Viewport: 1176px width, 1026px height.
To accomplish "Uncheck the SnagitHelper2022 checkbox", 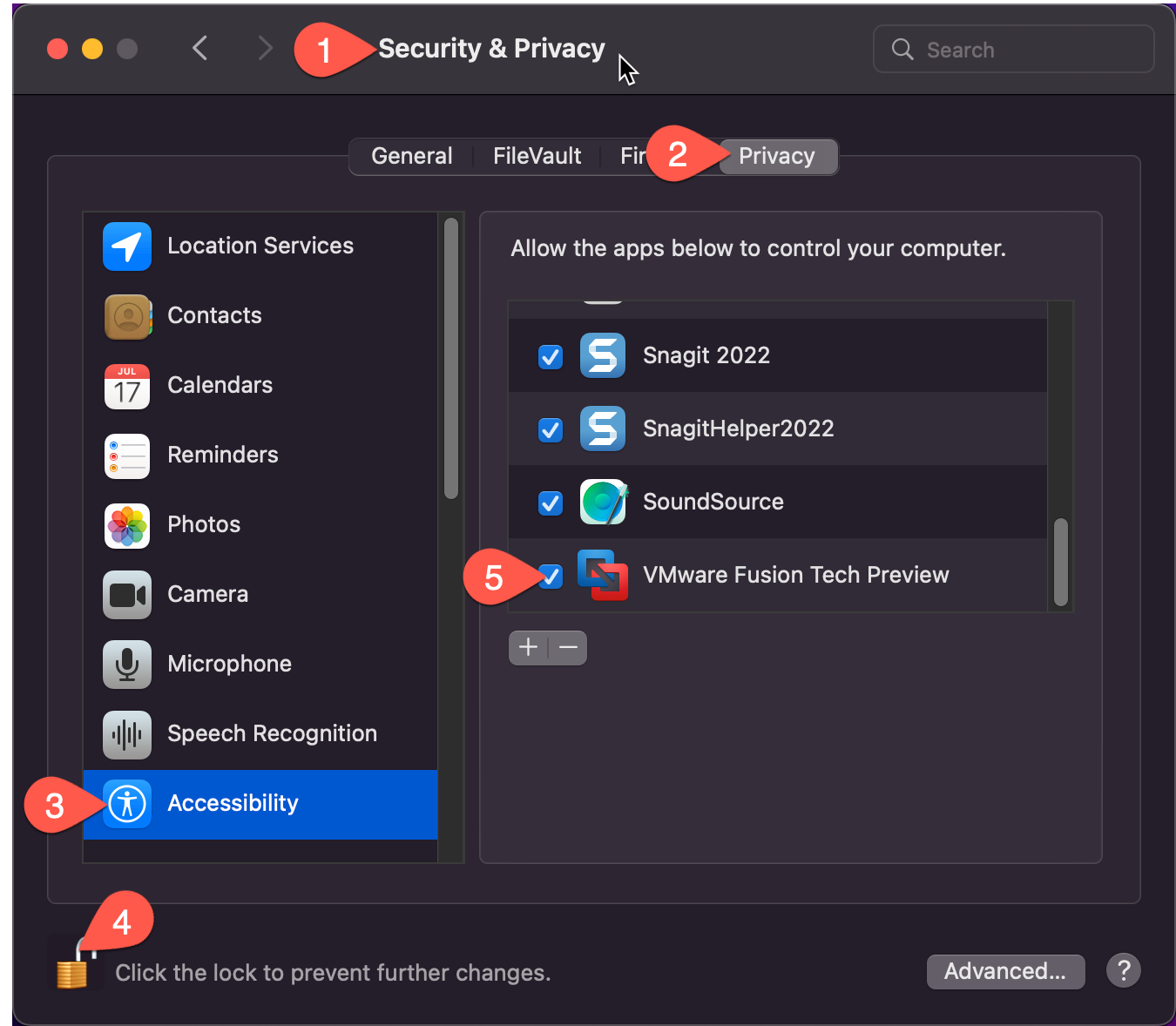I will pyautogui.click(x=551, y=429).
